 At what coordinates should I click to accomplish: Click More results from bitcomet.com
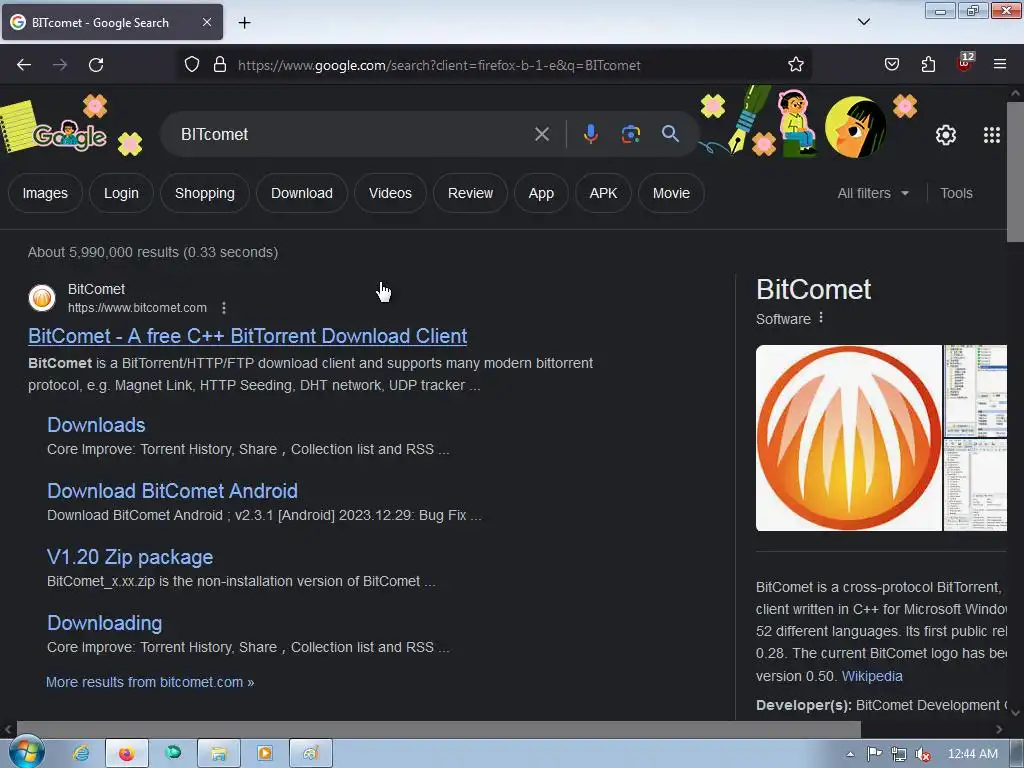(150, 682)
